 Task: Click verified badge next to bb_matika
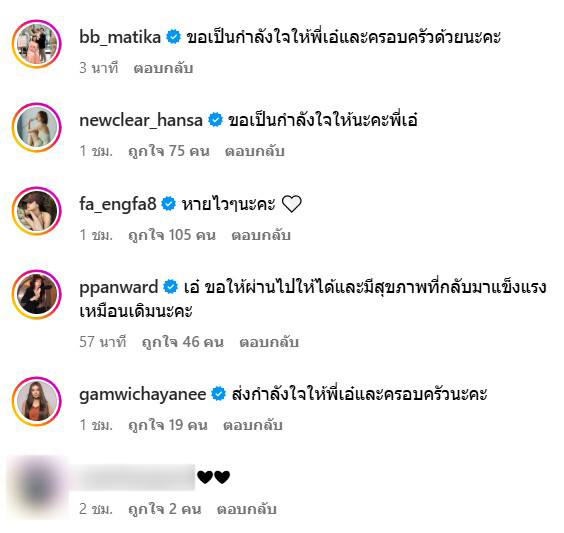pos(173,37)
